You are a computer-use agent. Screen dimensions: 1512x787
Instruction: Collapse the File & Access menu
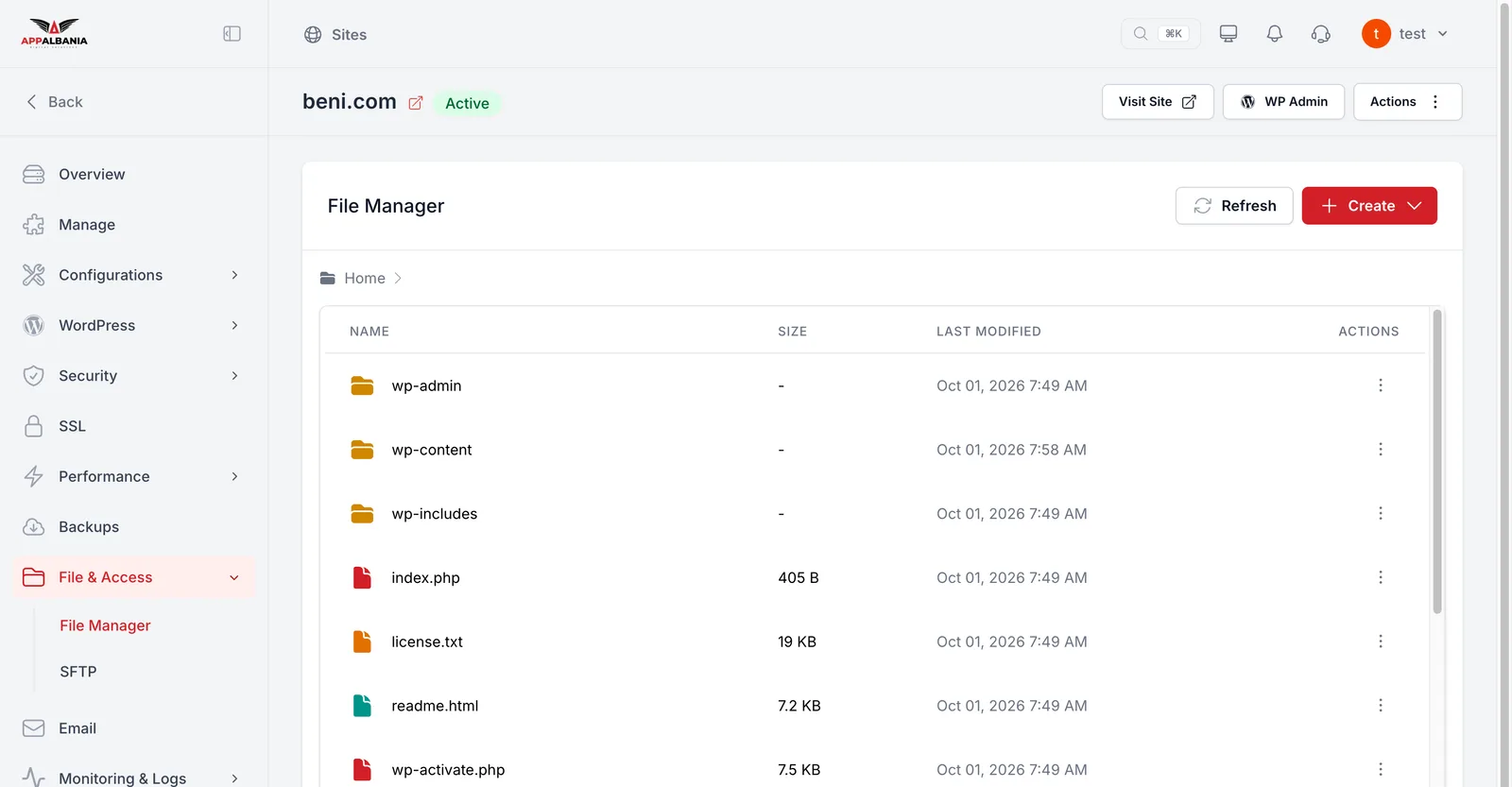(x=134, y=577)
